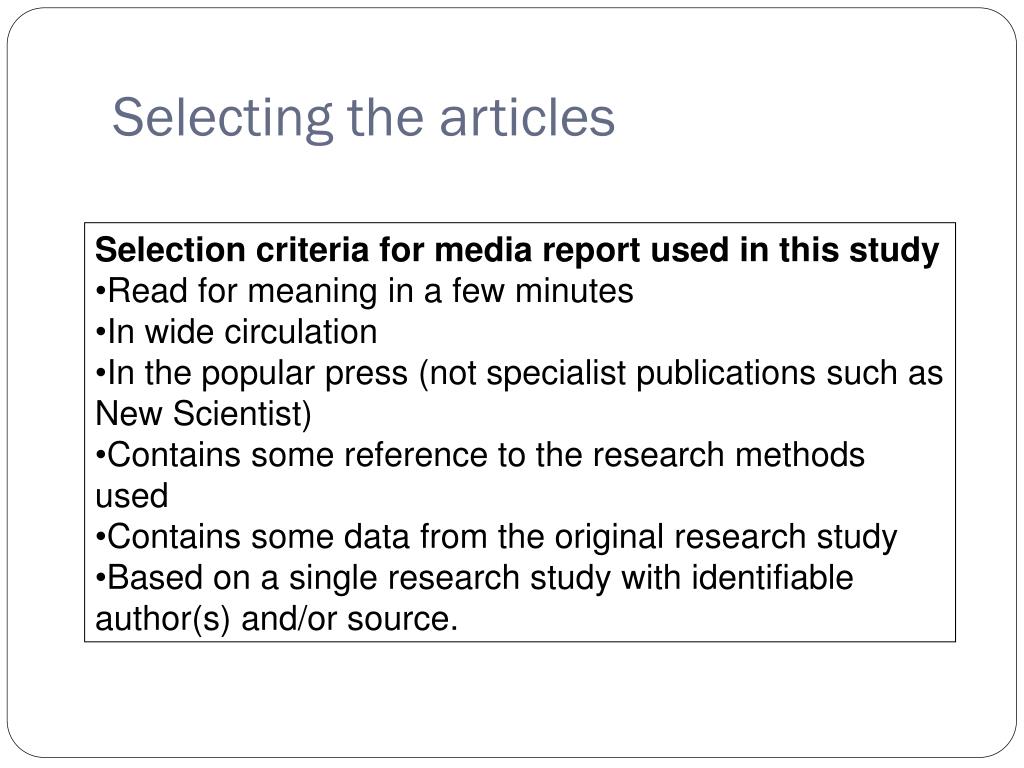Click the word 'Selecting' in the title
The width and height of the screenshot is (1024, 768).
[x=223, y=118]
